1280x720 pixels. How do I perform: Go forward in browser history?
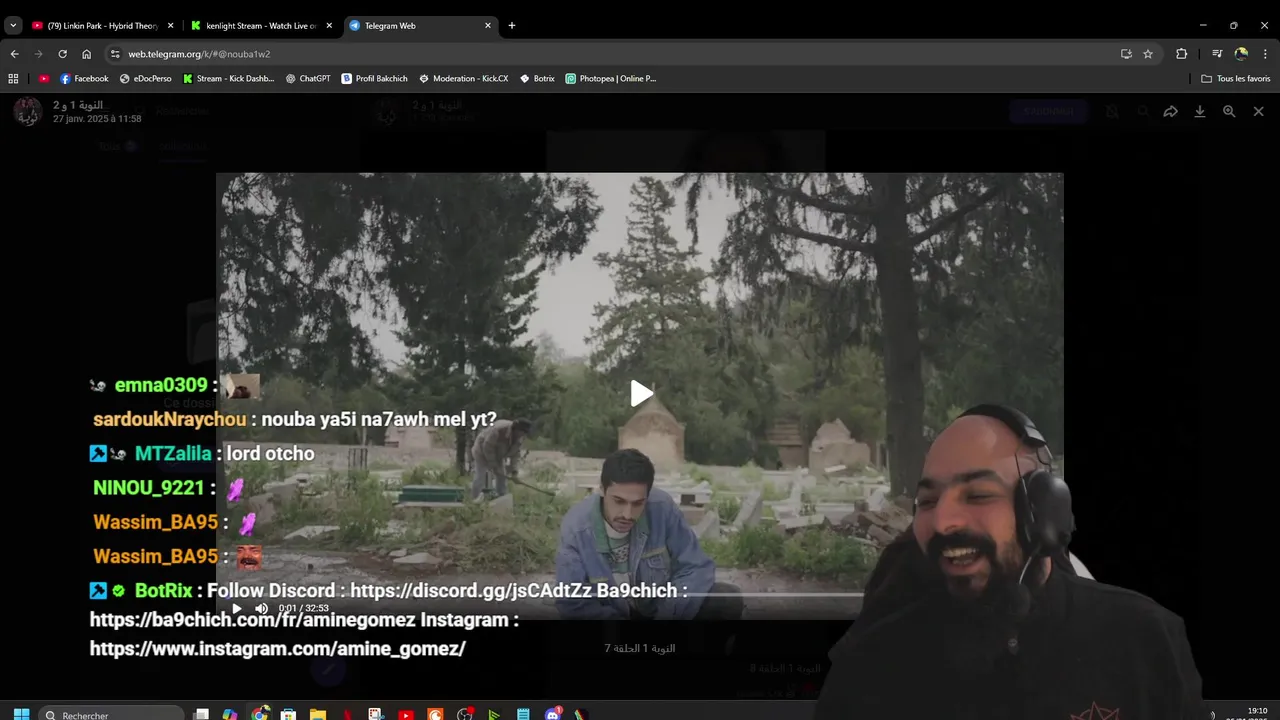tap(38, 54)
